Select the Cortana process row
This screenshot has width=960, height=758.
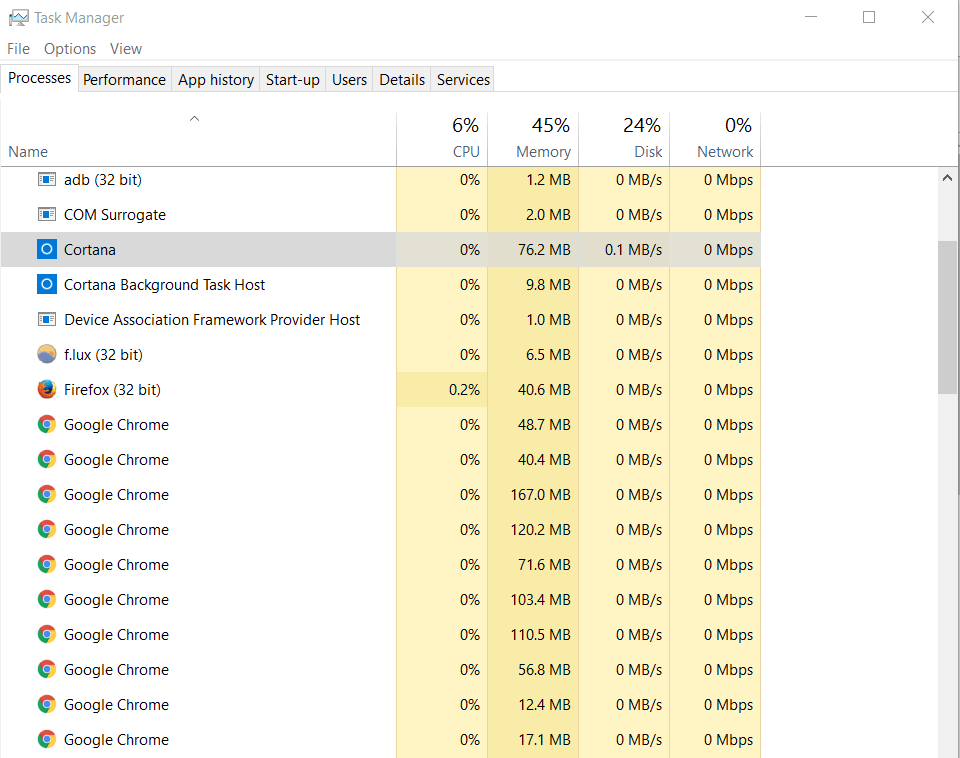[x=200, y=249]
